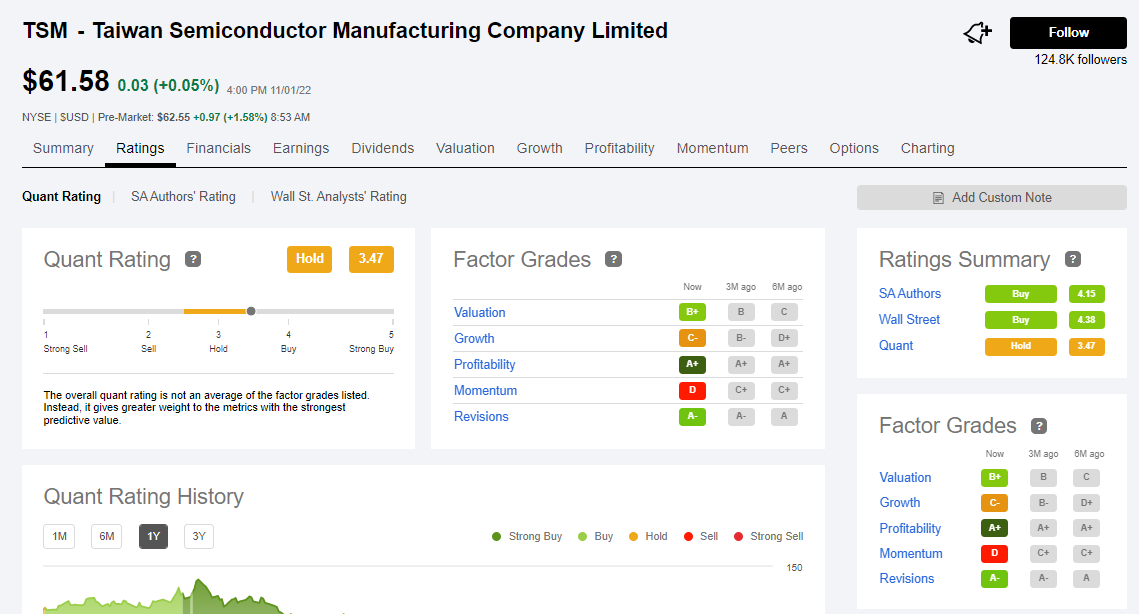Click the Wall Street 4.38 score badge

(1087, 320)
